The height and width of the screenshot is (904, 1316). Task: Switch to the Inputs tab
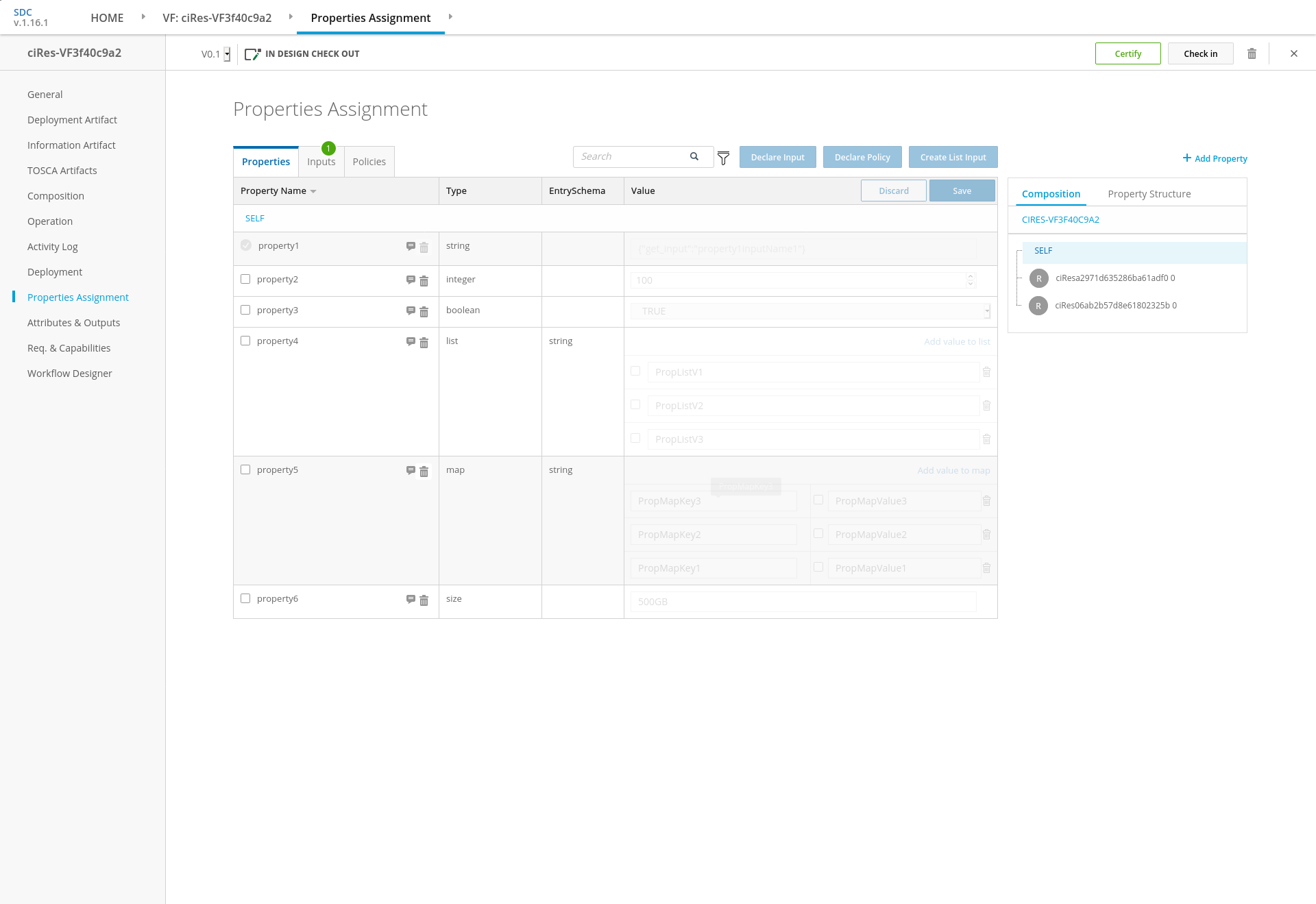[321, 162]
